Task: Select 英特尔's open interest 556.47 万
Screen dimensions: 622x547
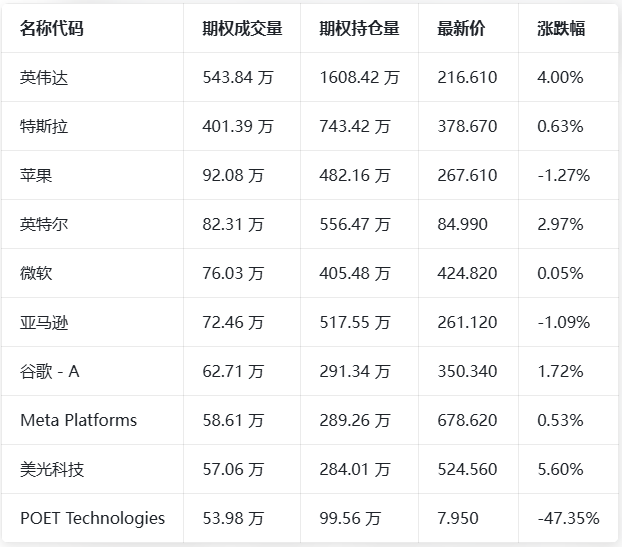Action: tap(355, 225)
